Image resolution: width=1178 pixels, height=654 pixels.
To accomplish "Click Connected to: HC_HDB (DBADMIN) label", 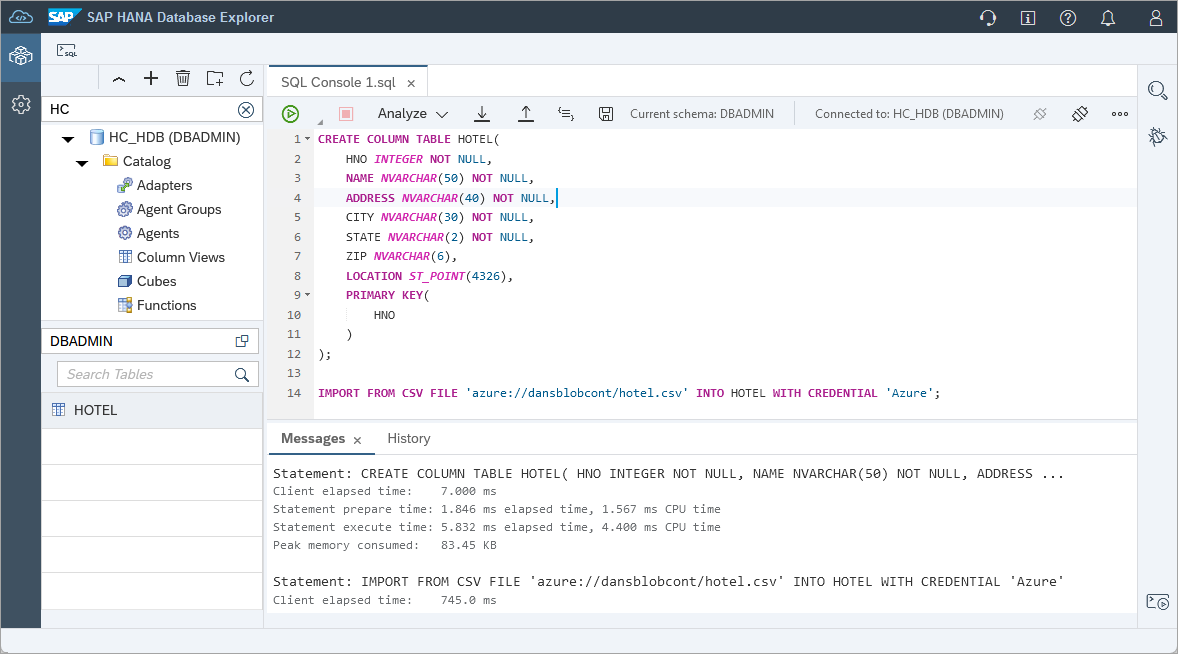I will [909, 114].
